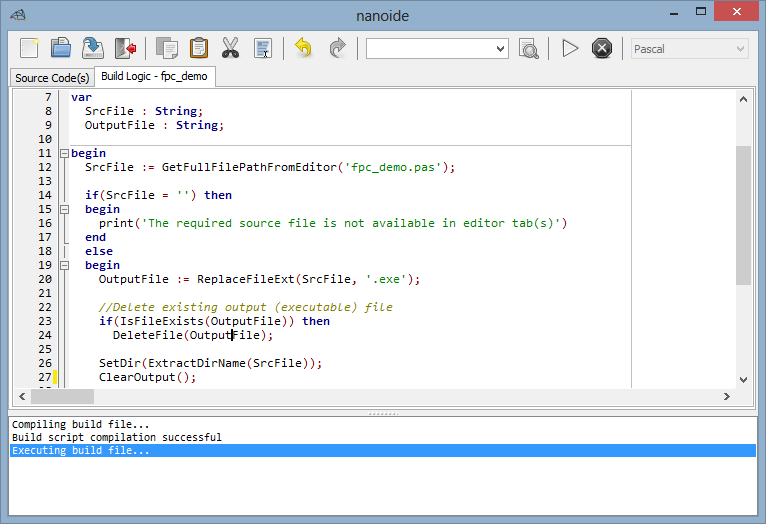Cut selection with the scissors icon
This screenshot has width=768, height=524.
click(231, 48)
